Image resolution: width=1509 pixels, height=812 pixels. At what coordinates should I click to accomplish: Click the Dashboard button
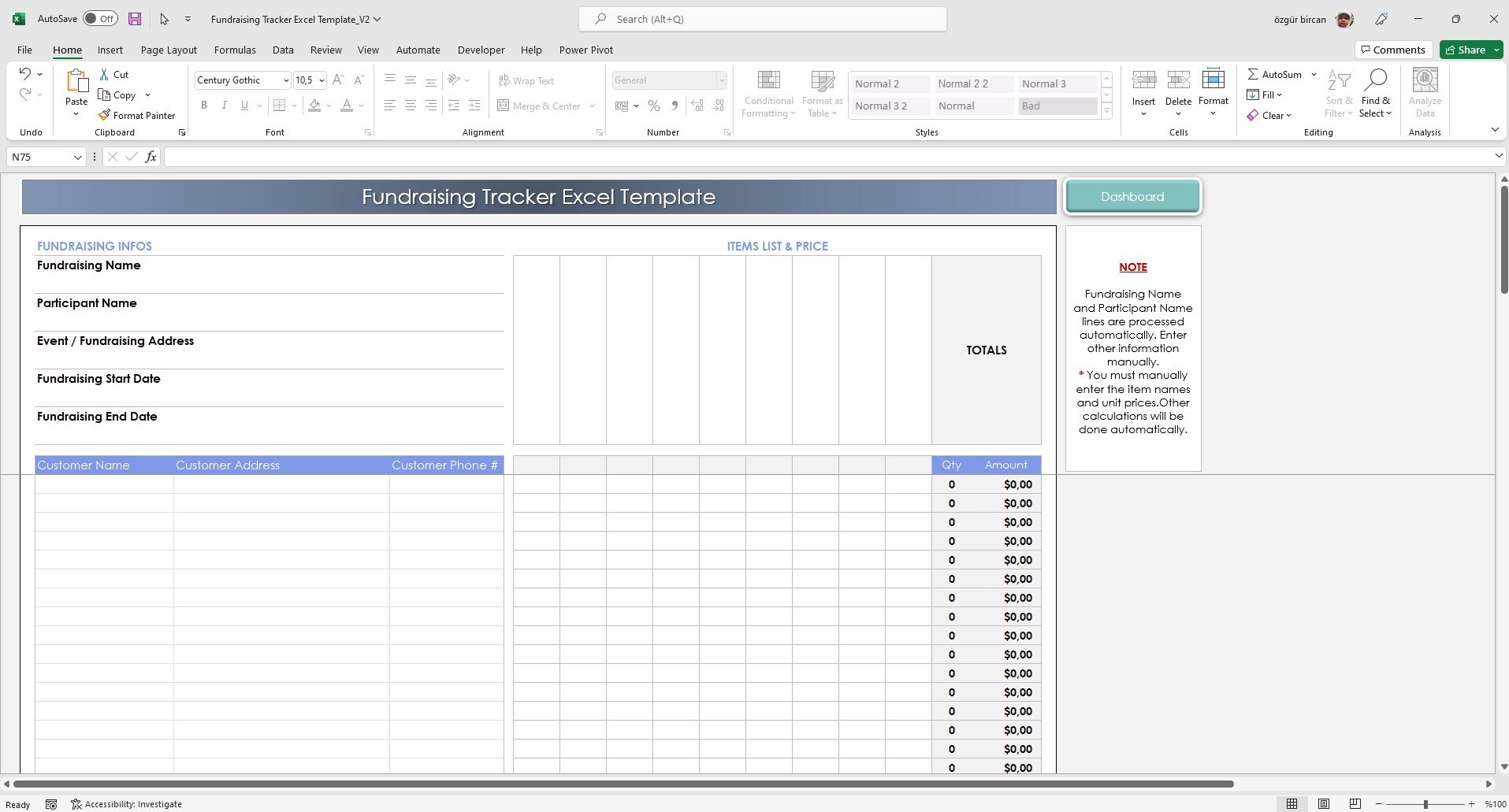click(1132, 196)
